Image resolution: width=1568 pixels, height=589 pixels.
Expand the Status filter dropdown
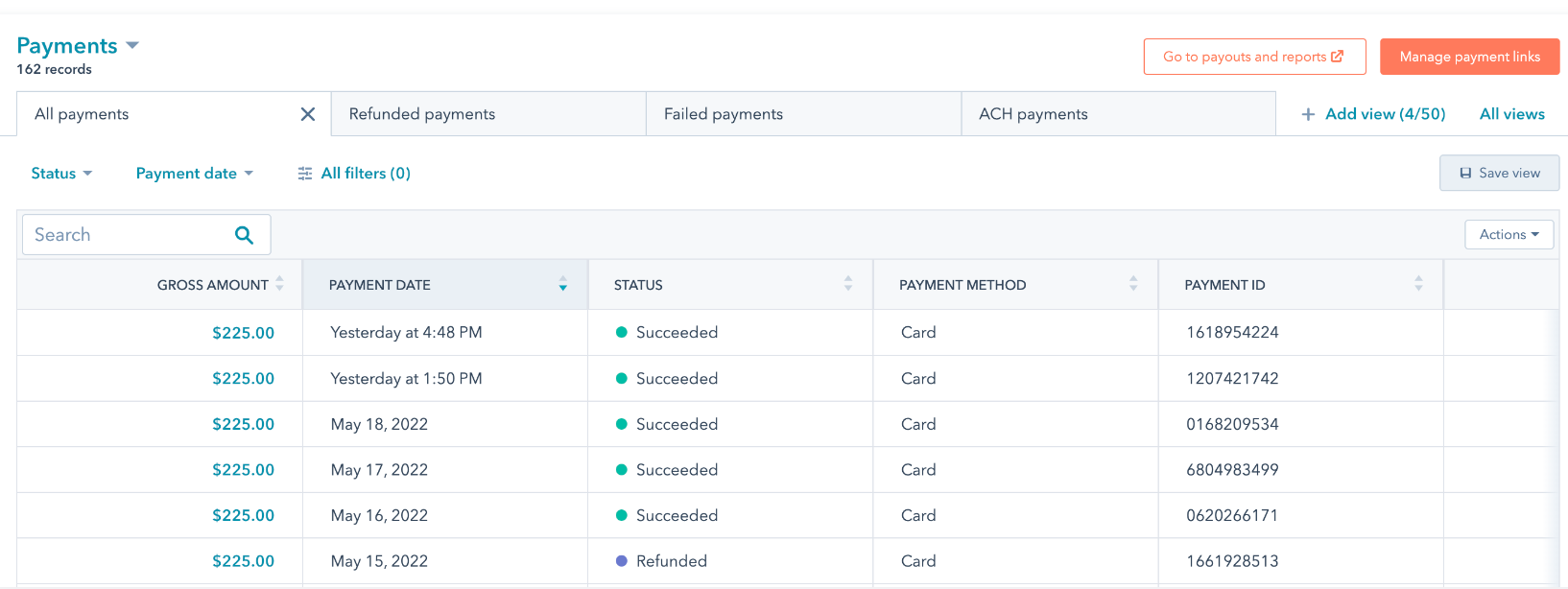click(x=61, y=174)
